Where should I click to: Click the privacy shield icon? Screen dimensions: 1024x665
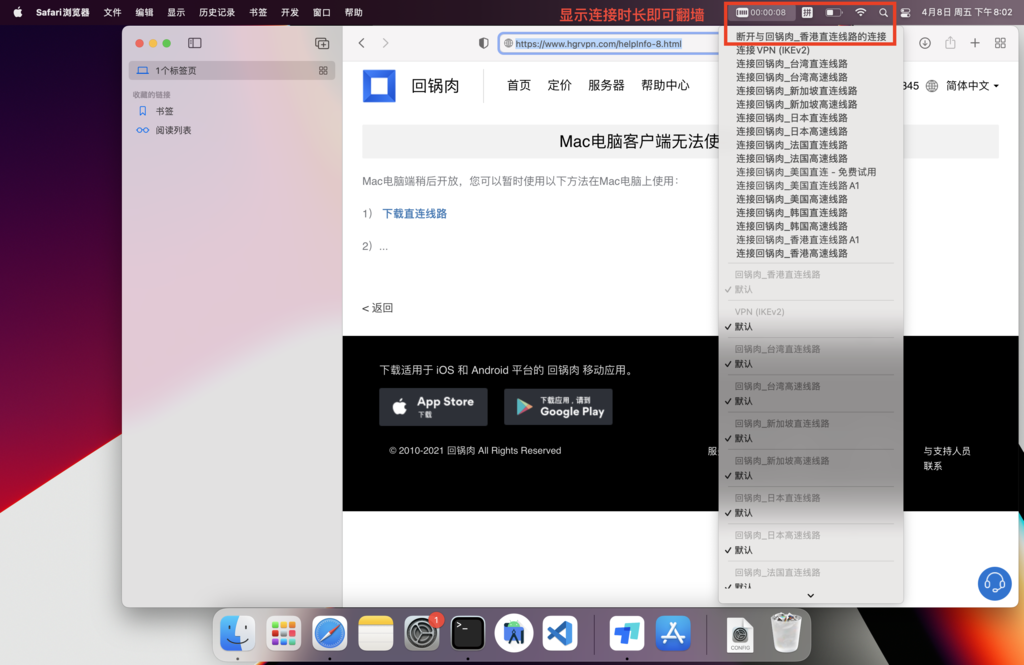click(484, 43)
